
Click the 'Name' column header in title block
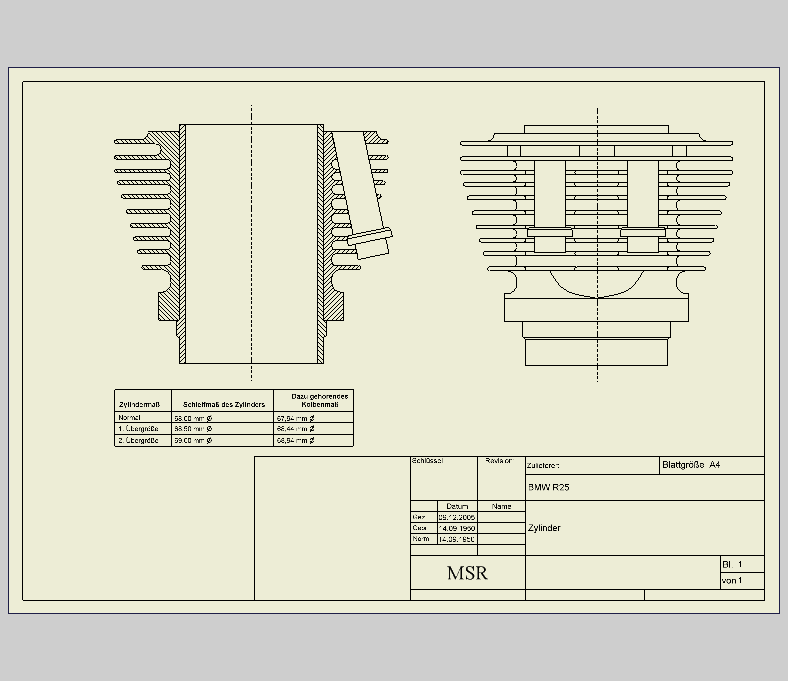(x=502, y=506)
